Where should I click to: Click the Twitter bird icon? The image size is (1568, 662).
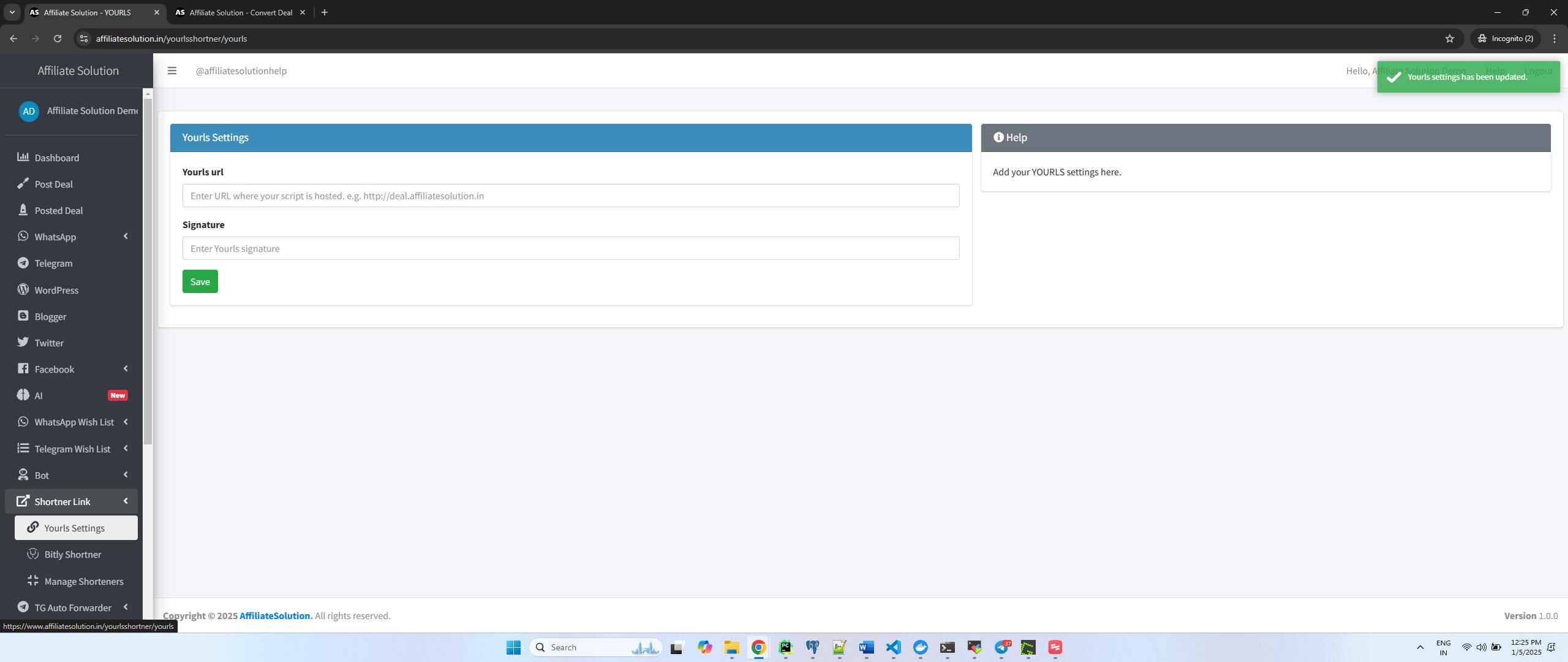tap(23, 342)
